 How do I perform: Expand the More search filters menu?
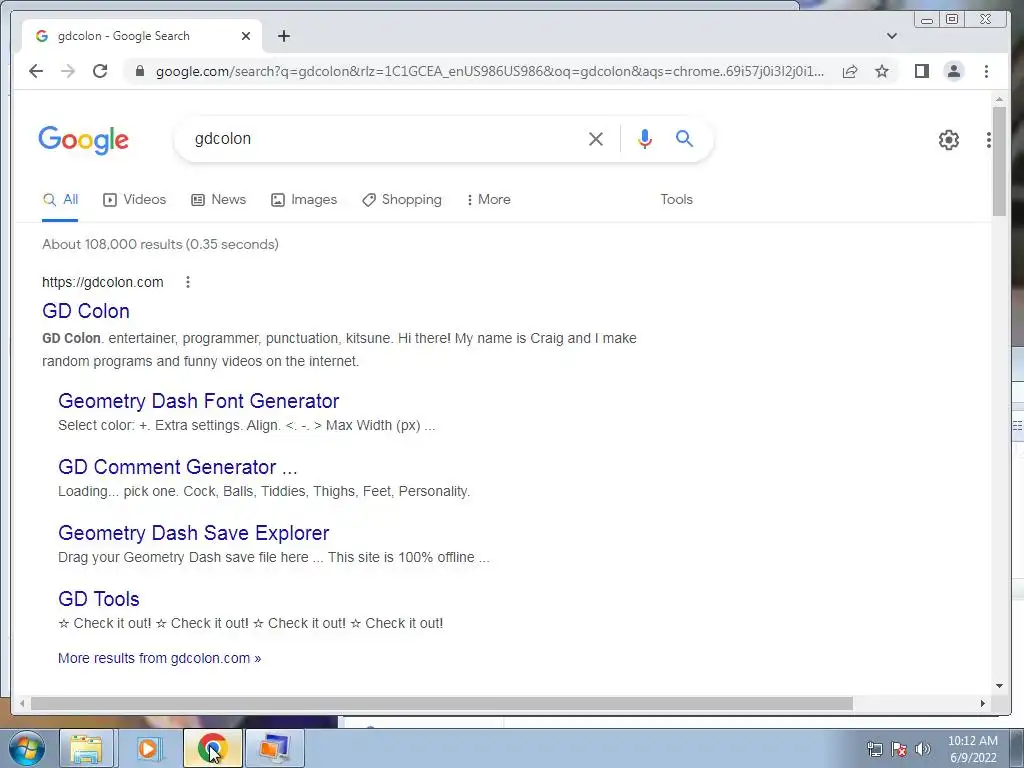click(x=488, y=200)
